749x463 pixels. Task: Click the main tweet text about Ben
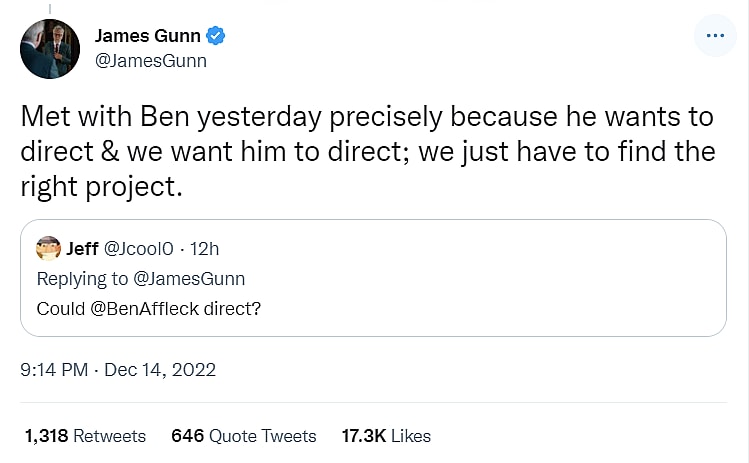pyautogui.click(x=367, y=150)
